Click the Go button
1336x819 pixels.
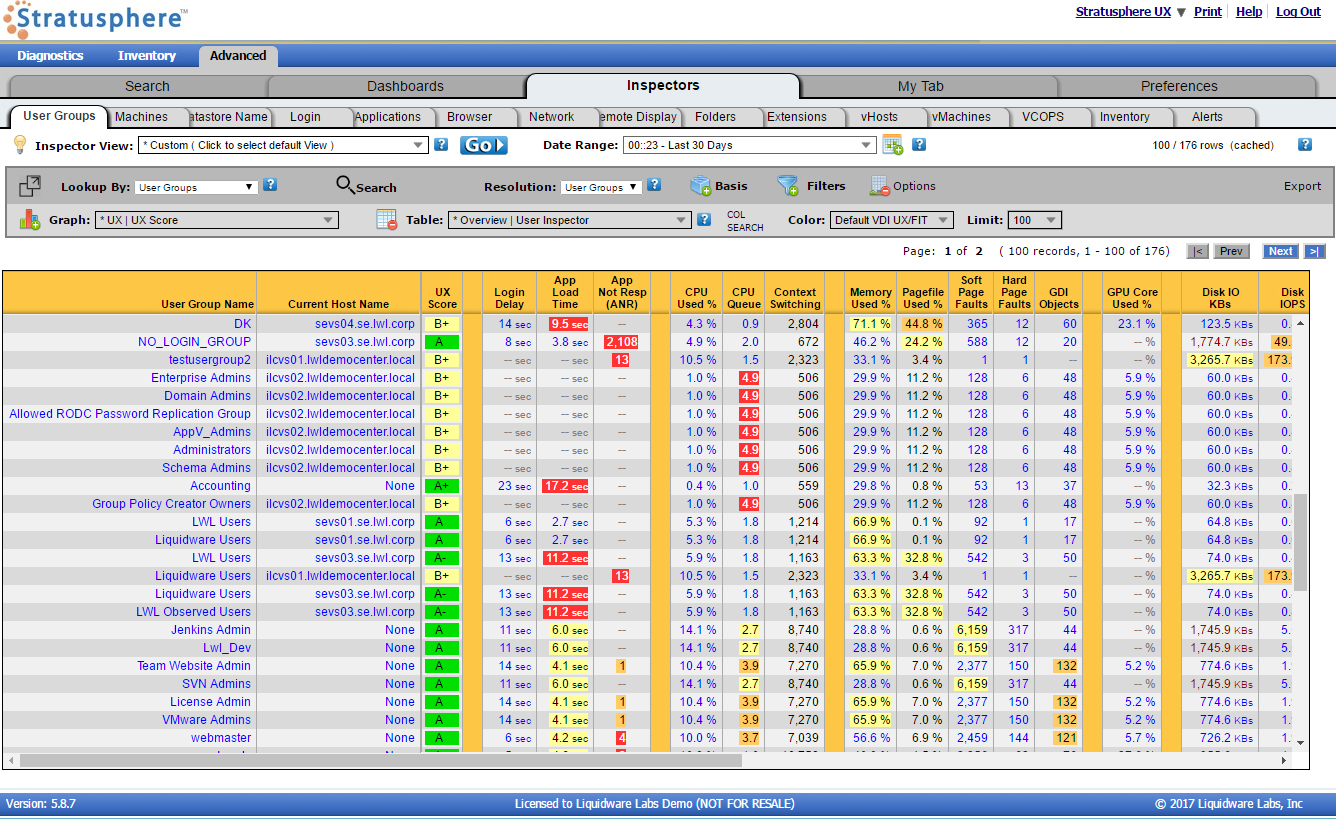[x=484, y=145]
